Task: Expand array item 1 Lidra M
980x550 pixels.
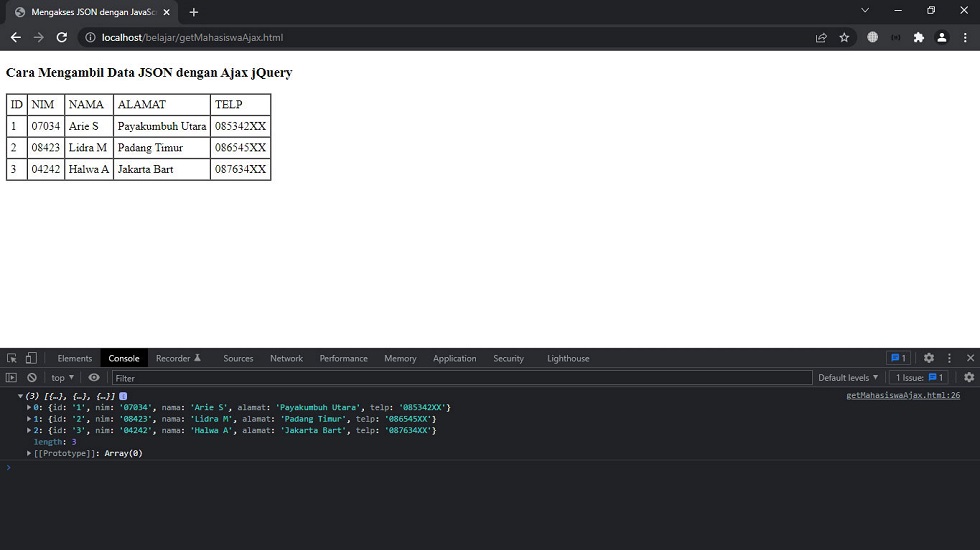Action: (29, 419)
